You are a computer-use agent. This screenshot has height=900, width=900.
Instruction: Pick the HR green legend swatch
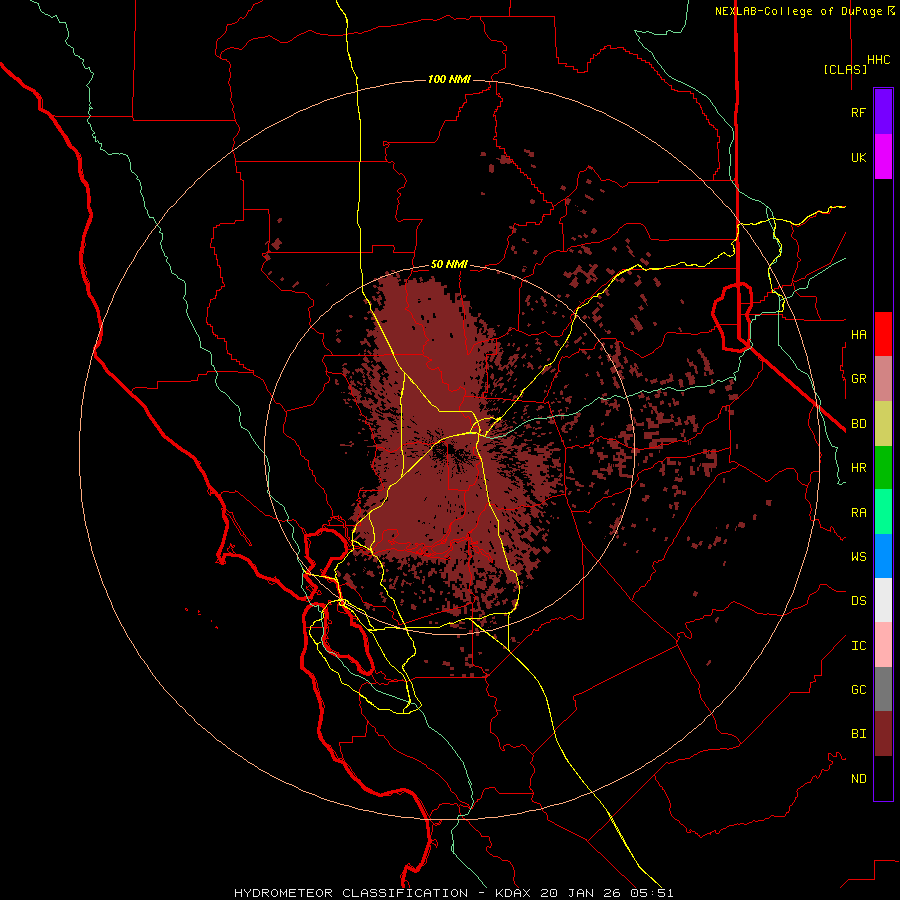883,468
